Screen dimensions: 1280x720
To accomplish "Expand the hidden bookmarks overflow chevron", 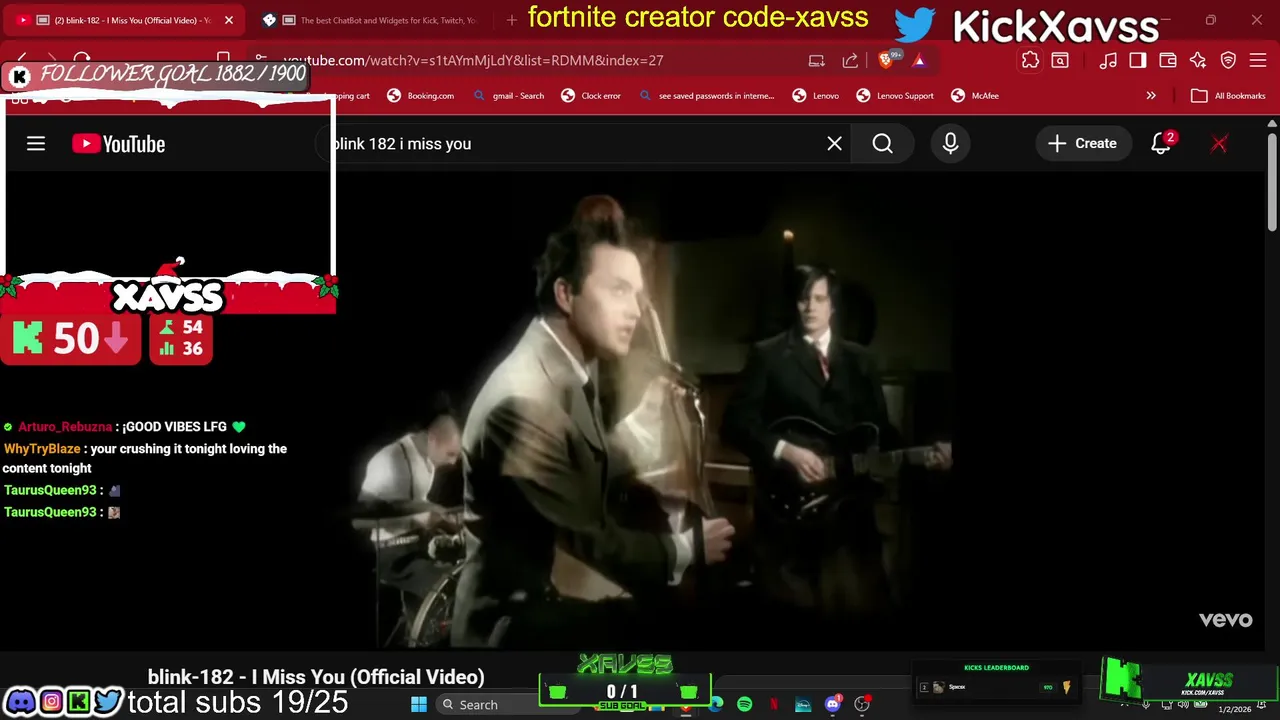I will [1151, 96].
